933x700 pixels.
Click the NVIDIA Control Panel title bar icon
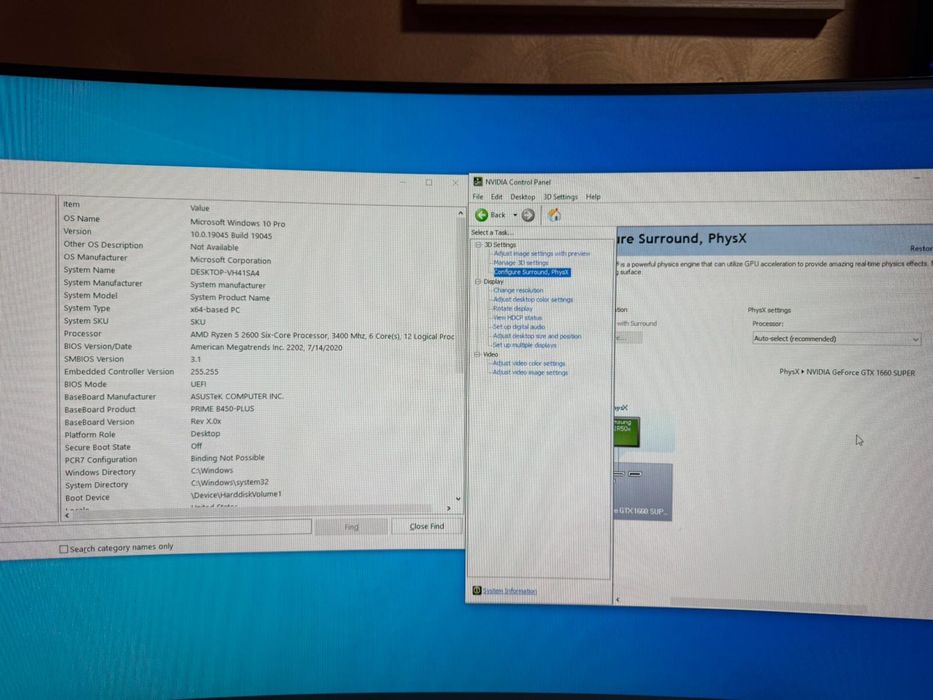pyautogui.click(x=477, y=182)
